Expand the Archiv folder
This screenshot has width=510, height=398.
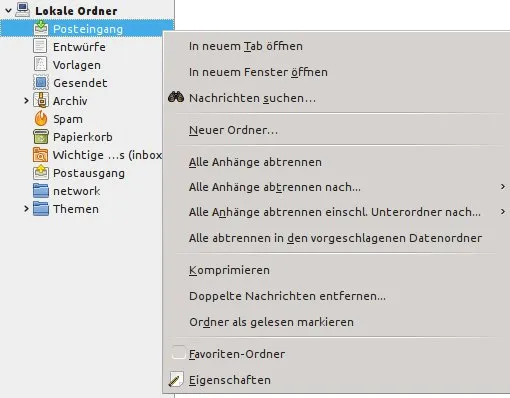pos(26,100)
